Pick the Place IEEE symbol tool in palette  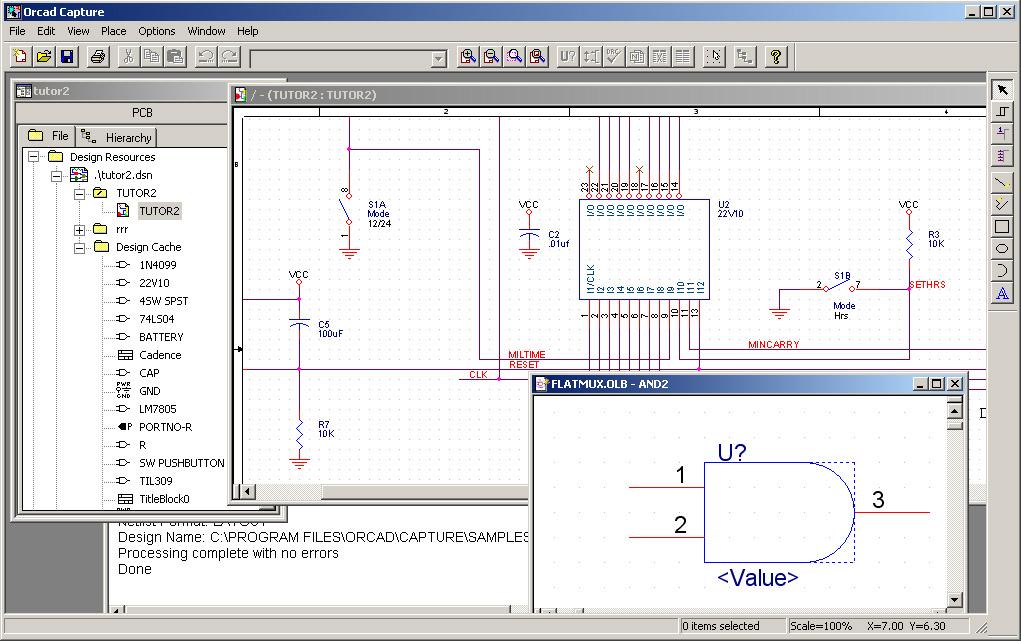[1002, 111]
